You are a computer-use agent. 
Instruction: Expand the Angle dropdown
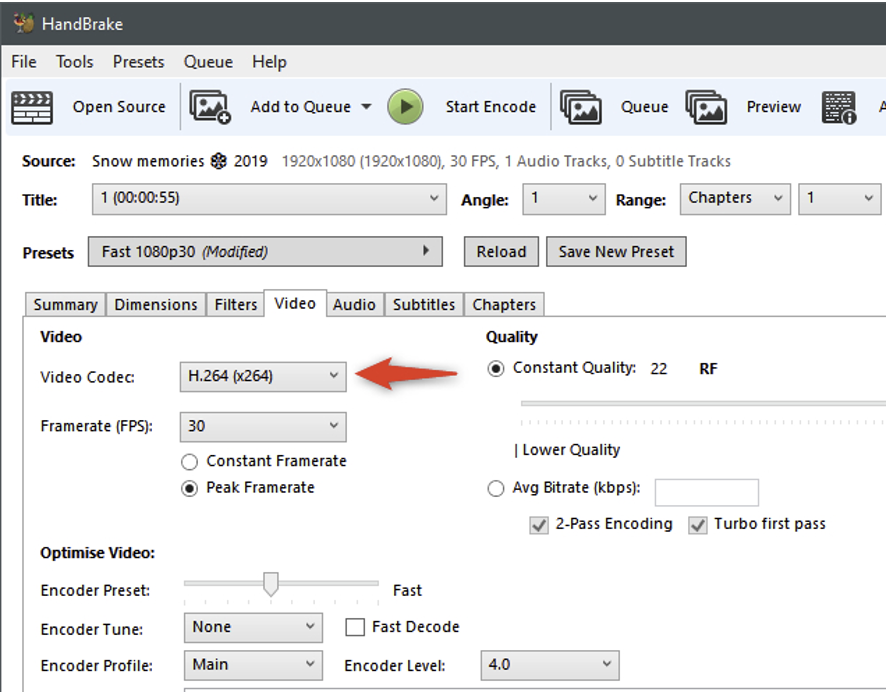pos(563,198)
